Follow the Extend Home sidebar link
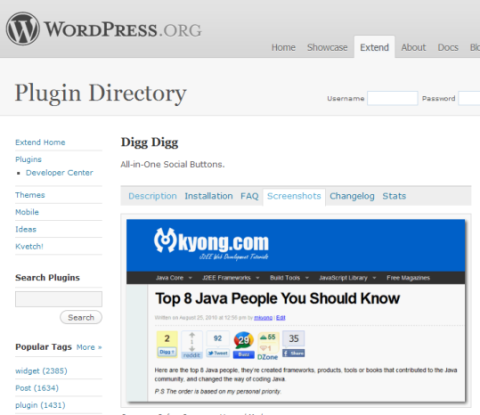Screen dimensions: 480x415 point(40,142)
